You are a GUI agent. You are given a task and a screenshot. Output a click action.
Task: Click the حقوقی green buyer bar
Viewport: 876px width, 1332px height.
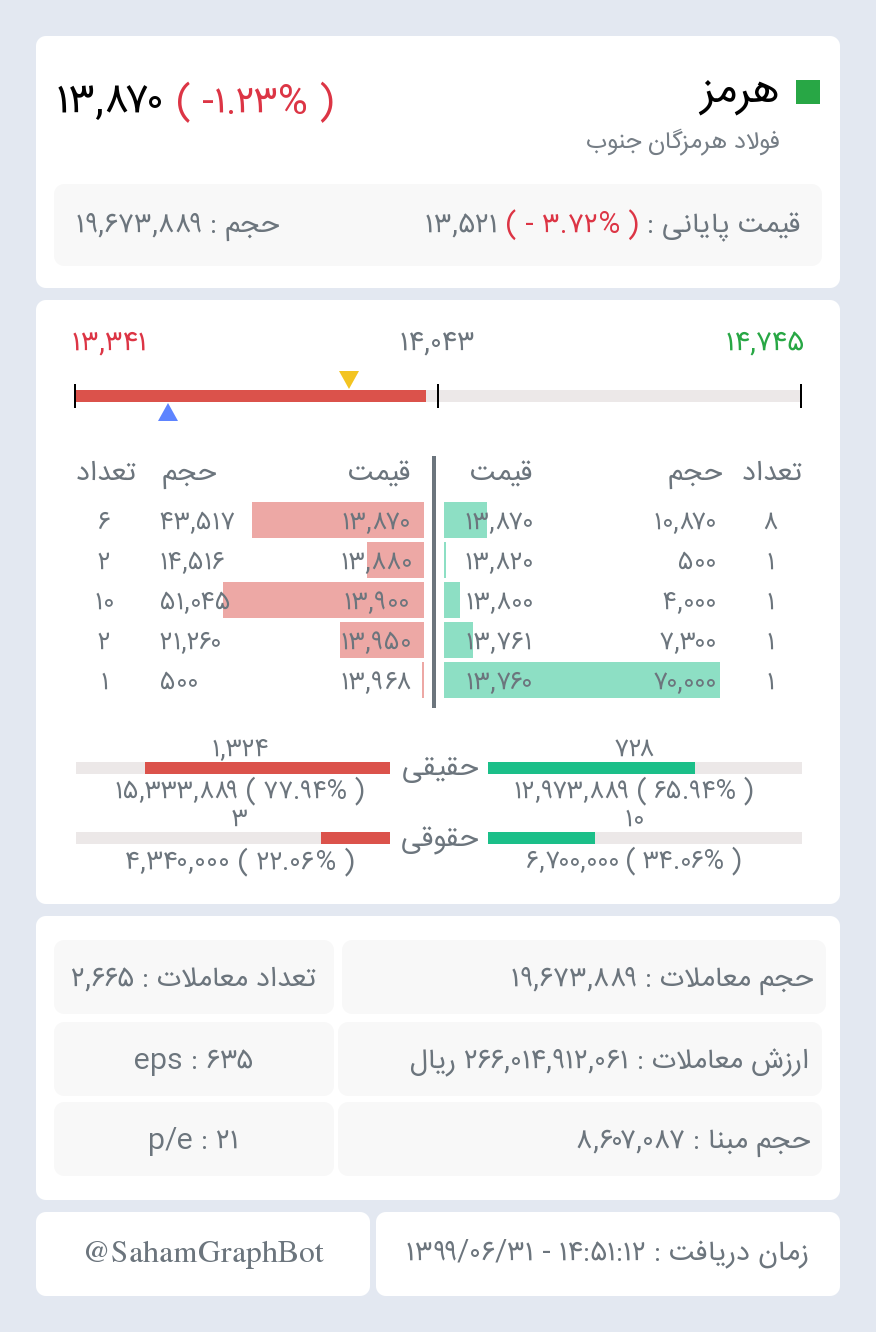pos(541,838)
